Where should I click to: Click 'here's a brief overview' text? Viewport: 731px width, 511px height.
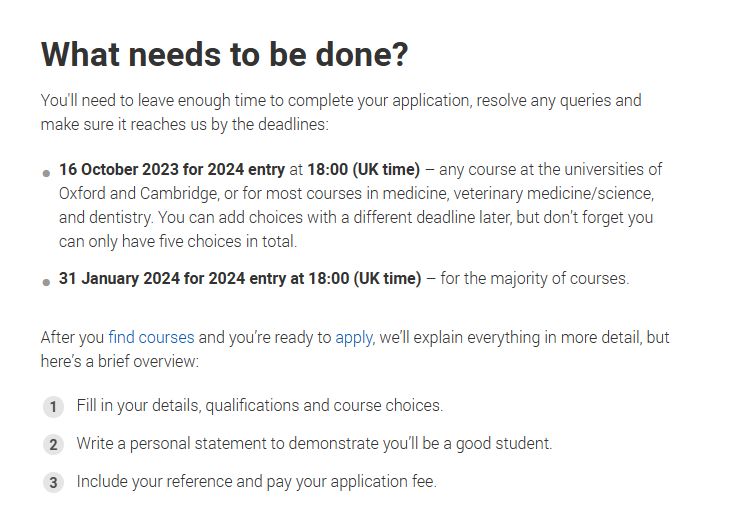pyautogui.click(x=119, y=361)
